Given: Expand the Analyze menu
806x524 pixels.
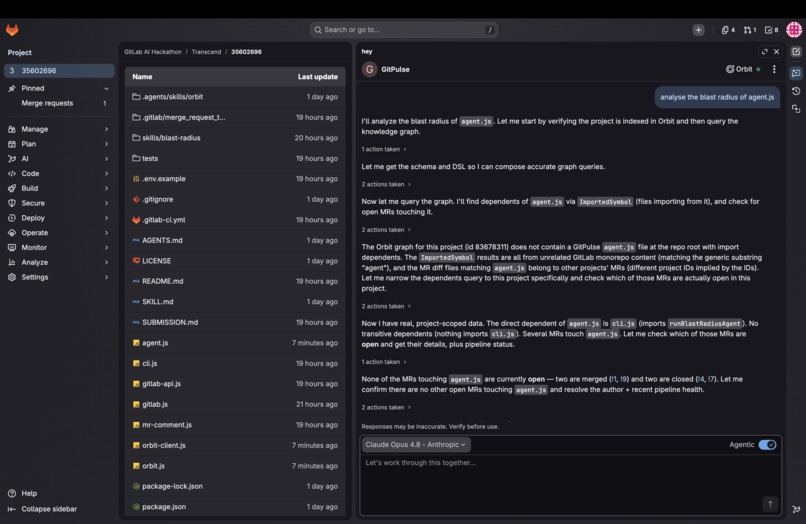Looking at the screenshot, I should click(58, 262).
